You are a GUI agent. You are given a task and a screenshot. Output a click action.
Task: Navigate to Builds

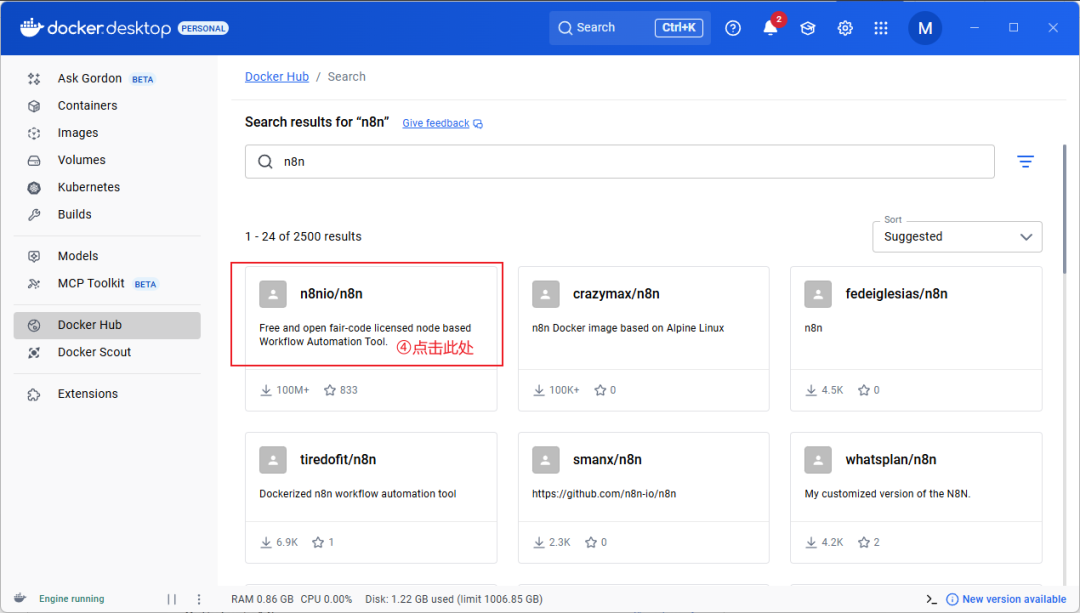coord(107,214)
